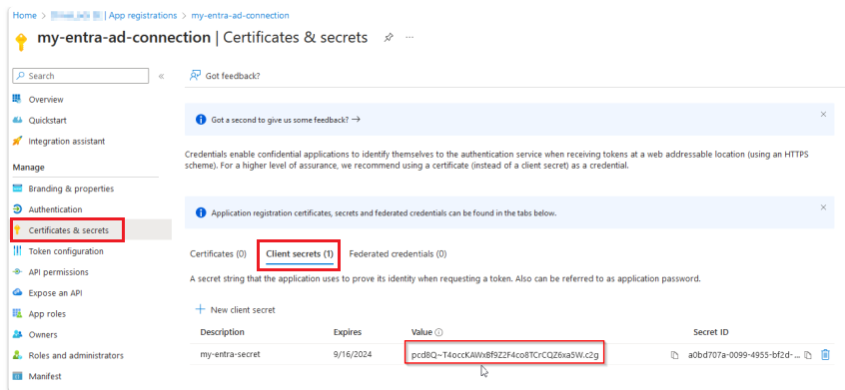Select the Client secrets (1) tab
The height and width of the screenshot is (390, 845).
pyautogui.click(x=300, y=253)
